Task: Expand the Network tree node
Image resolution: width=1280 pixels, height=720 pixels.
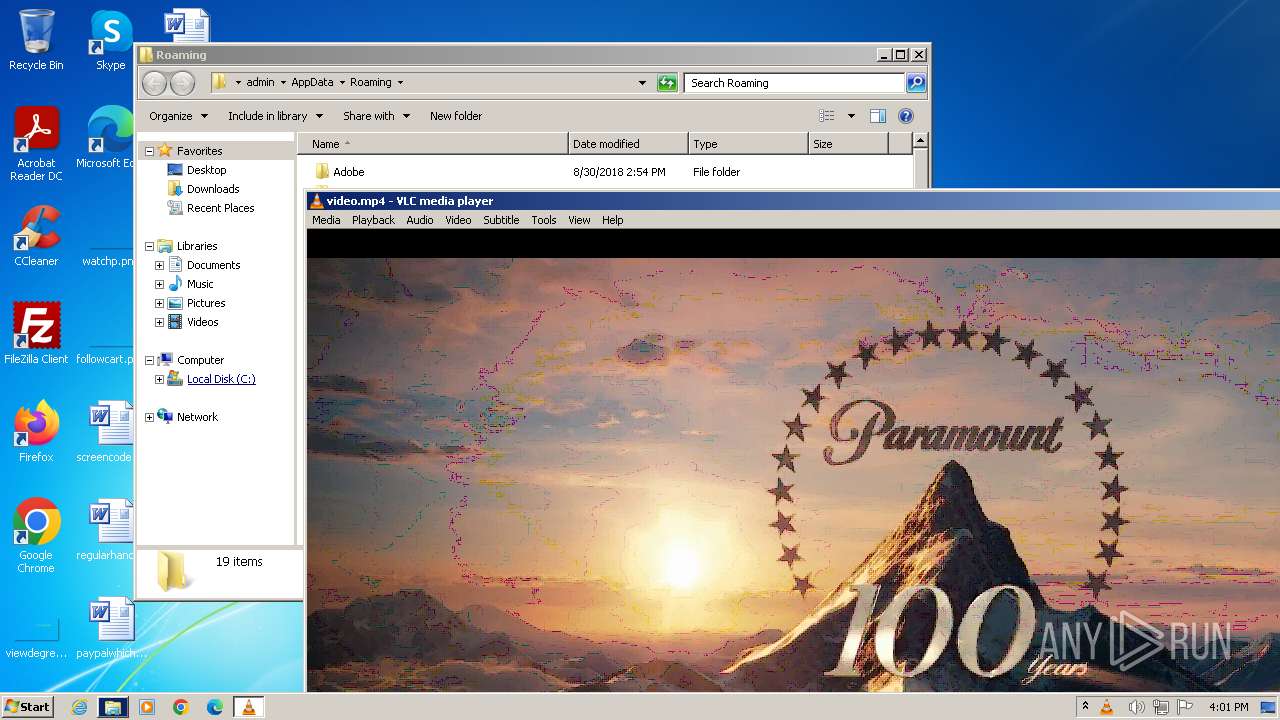Action: [x=149, y=417]
